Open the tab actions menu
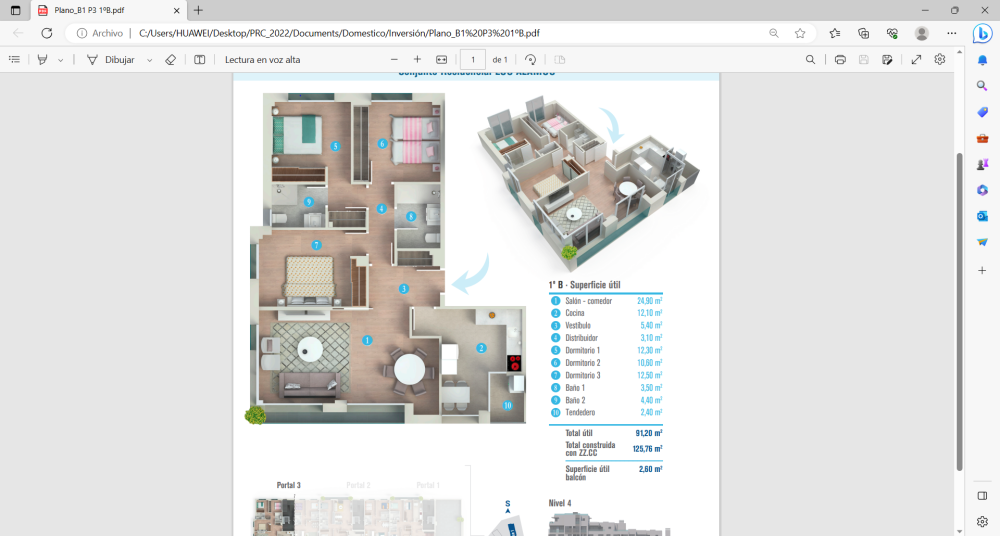Screen dimensions: 1000x536 tap(15, 10)
